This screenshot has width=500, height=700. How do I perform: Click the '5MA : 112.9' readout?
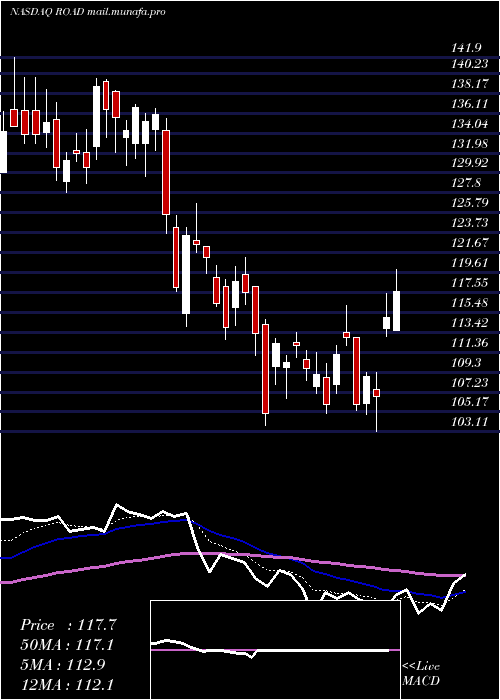pyautogui.click(x=62, y=665)
